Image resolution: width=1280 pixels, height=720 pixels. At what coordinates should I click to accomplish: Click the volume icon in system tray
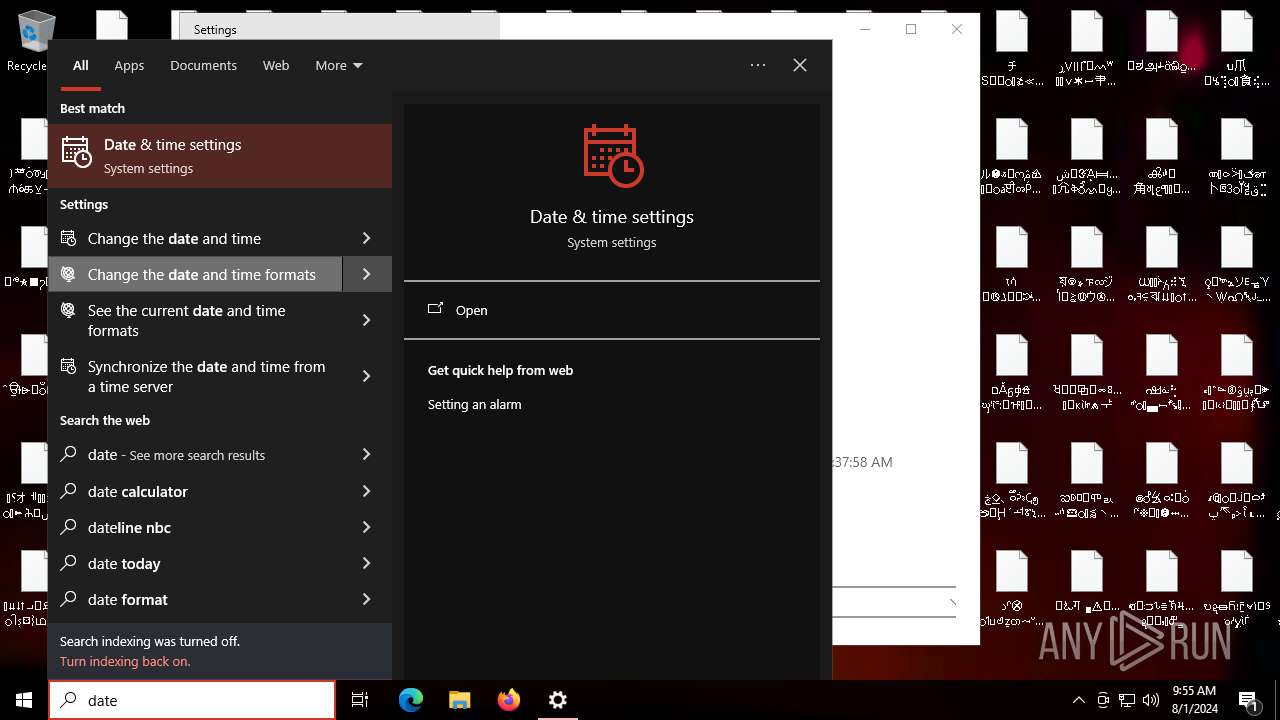(1151, 700)
